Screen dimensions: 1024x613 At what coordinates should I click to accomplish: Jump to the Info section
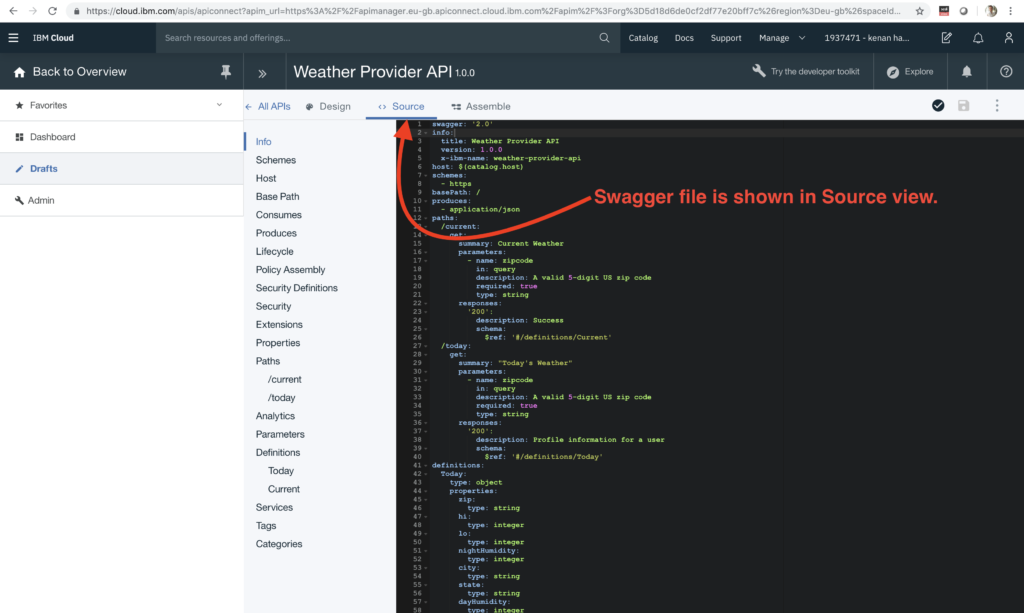(263, 142)
